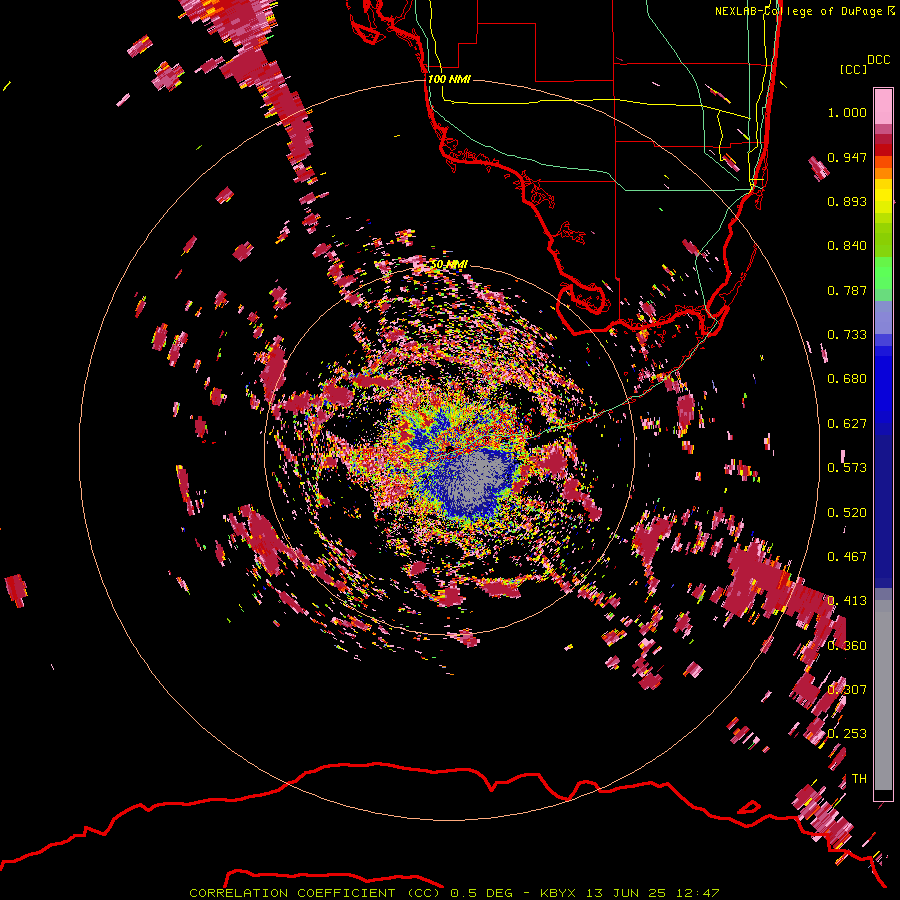Click the 0.520 scale value
This screenshot has height=900, width=900.
[x=847, y=513]
